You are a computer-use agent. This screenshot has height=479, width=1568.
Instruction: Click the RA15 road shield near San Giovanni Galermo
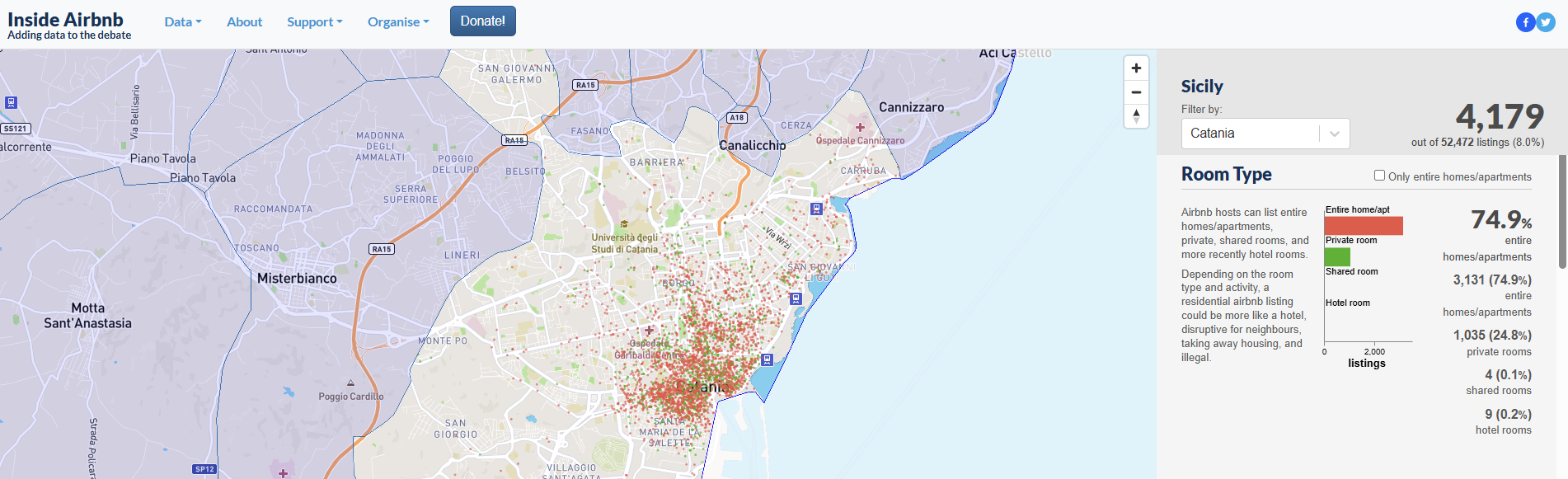(x=585, y=85)
